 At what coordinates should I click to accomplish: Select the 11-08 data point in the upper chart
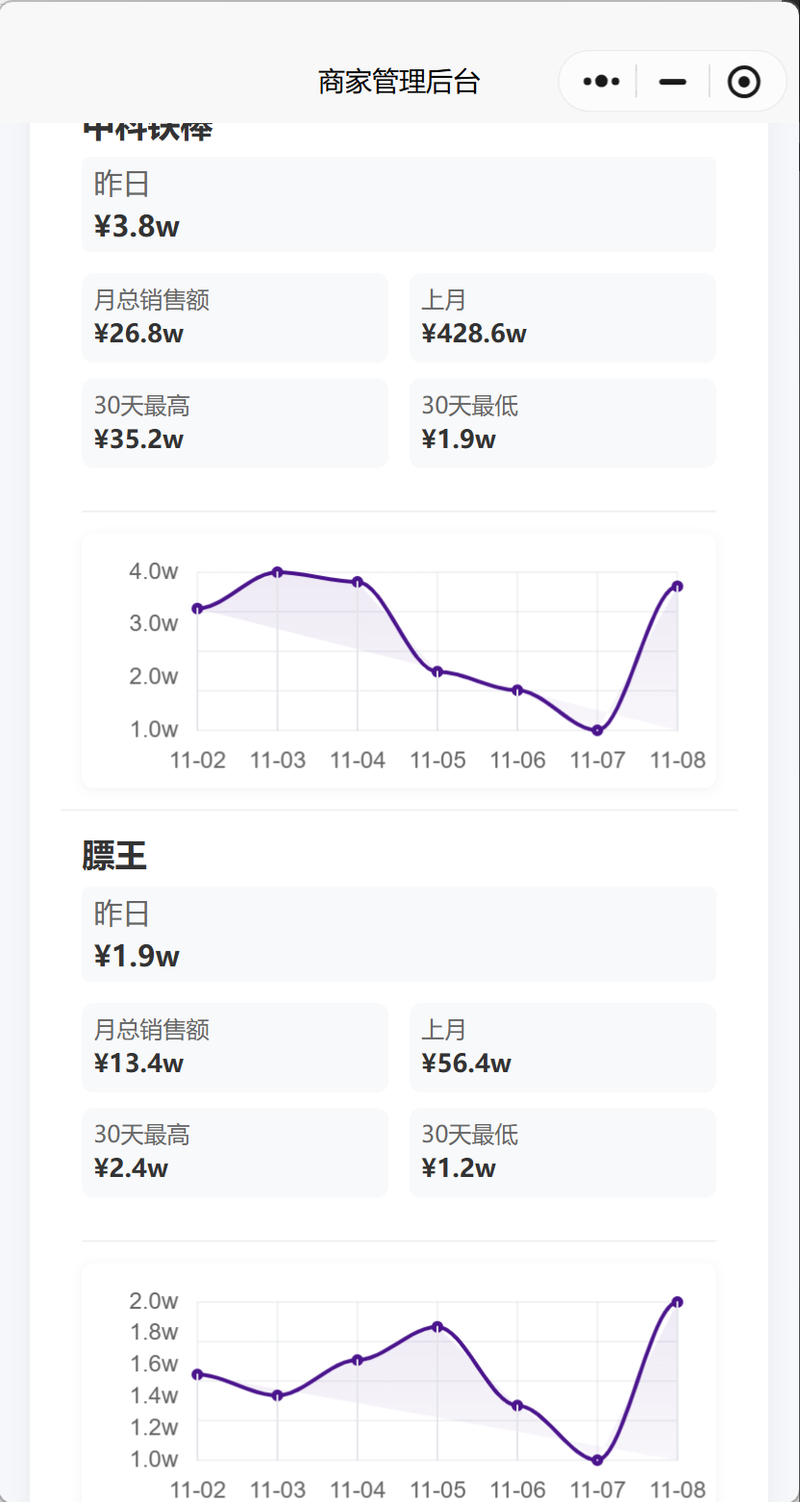[677, 586]
